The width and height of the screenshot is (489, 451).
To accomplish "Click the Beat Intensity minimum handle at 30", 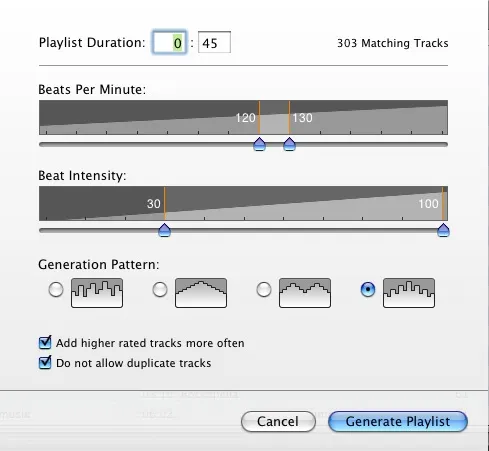I will point(164,230).
